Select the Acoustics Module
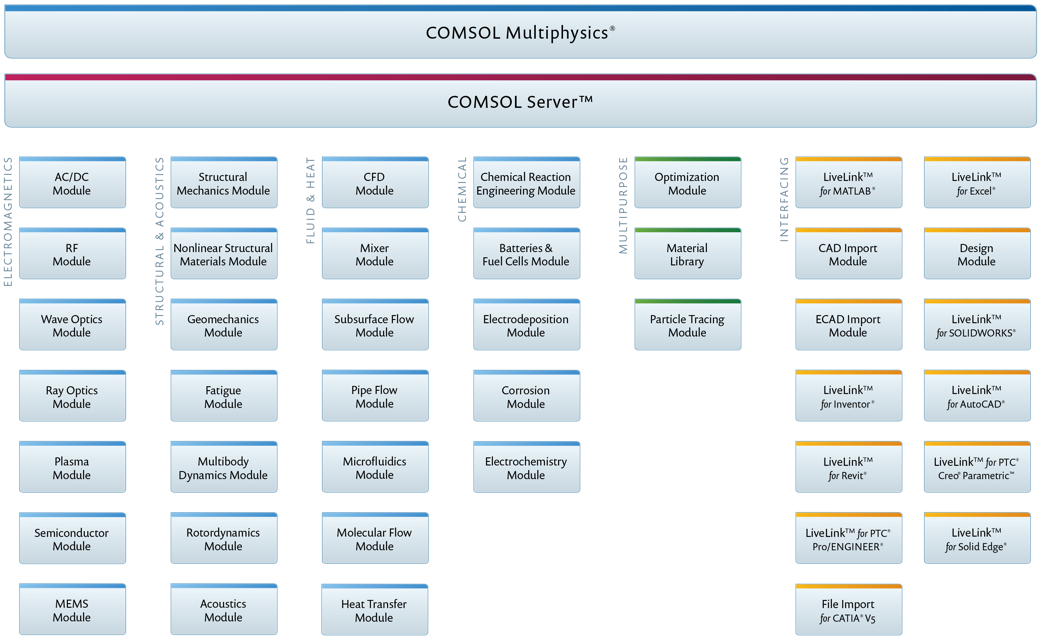Screen dimensions: 1041x641 pyautogui.click(x=224, y=609)
